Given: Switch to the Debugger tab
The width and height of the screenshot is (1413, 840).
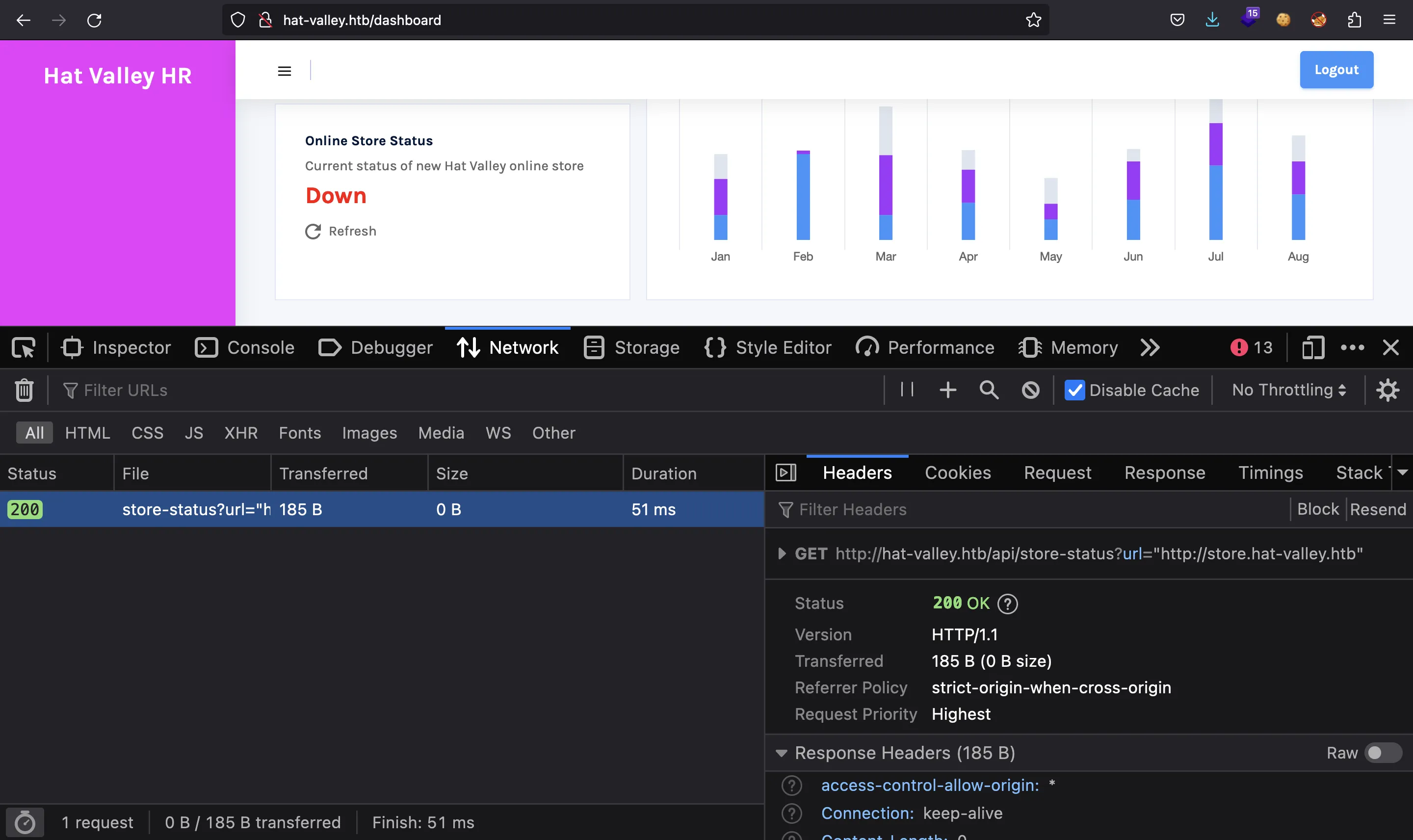Looking at the screenshot, I should (x=375, y=347).
